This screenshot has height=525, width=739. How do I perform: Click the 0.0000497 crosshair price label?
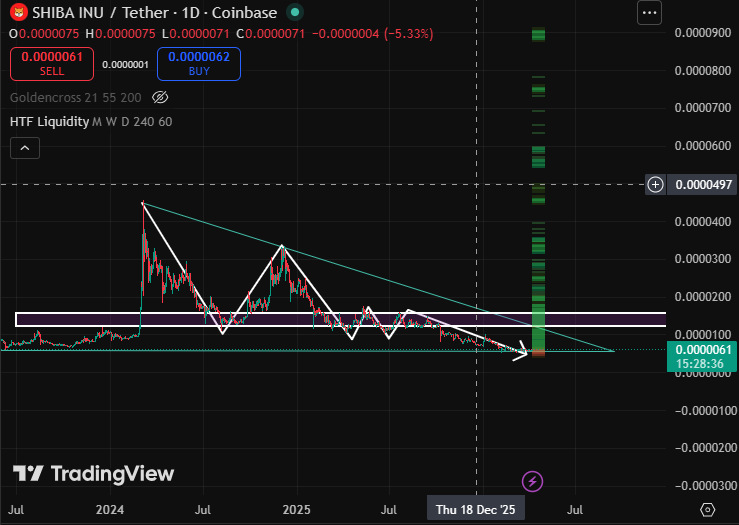703,185
